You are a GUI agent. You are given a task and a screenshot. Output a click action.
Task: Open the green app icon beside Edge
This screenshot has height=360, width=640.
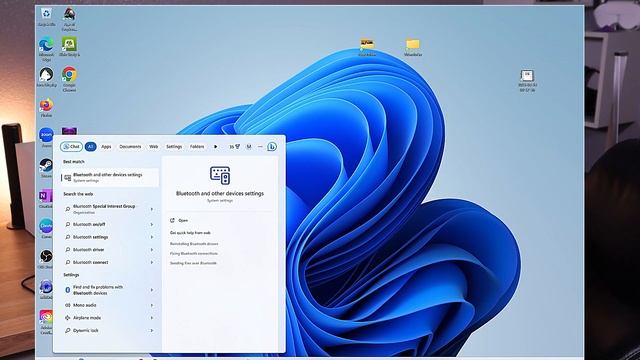69,47
